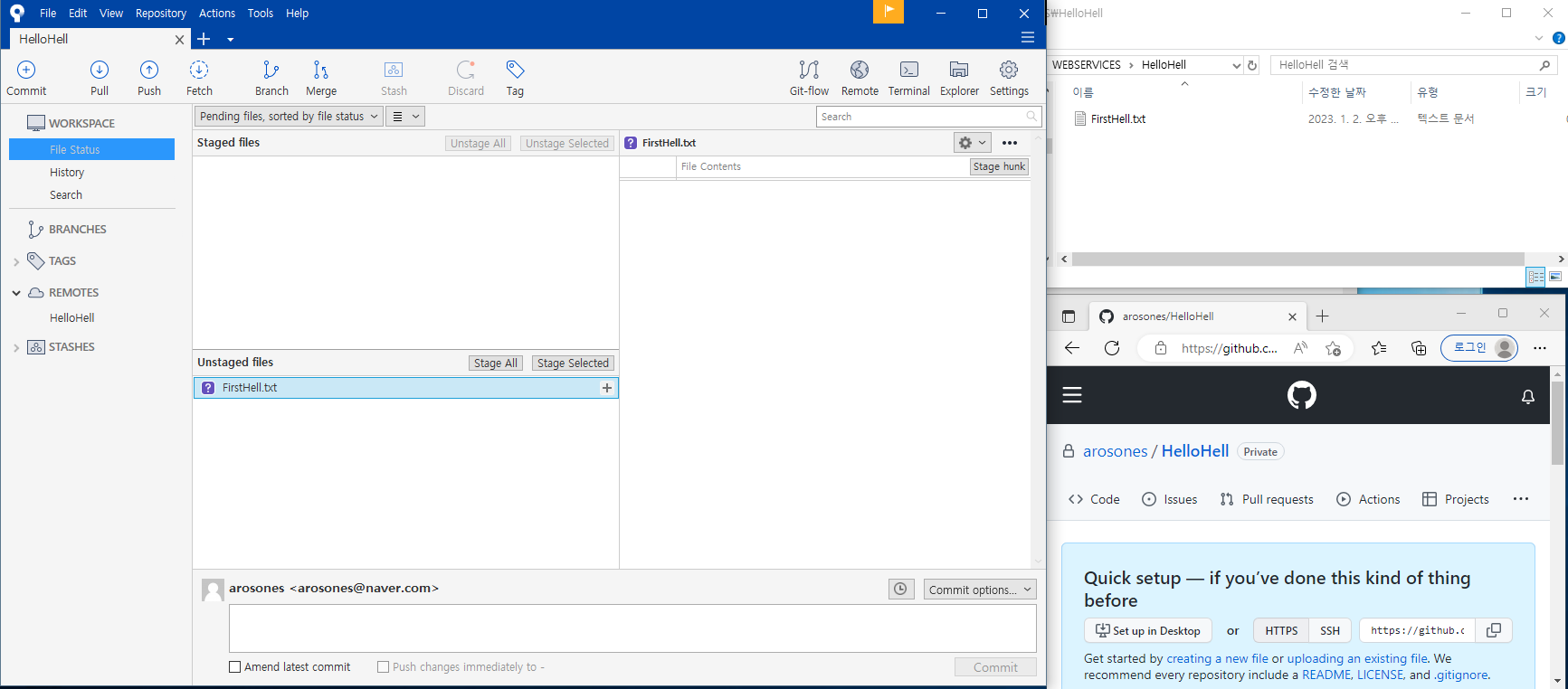Select History in the workspace sidebar
This screenshot has height=689, width=1568.
[x=67, y=173]
